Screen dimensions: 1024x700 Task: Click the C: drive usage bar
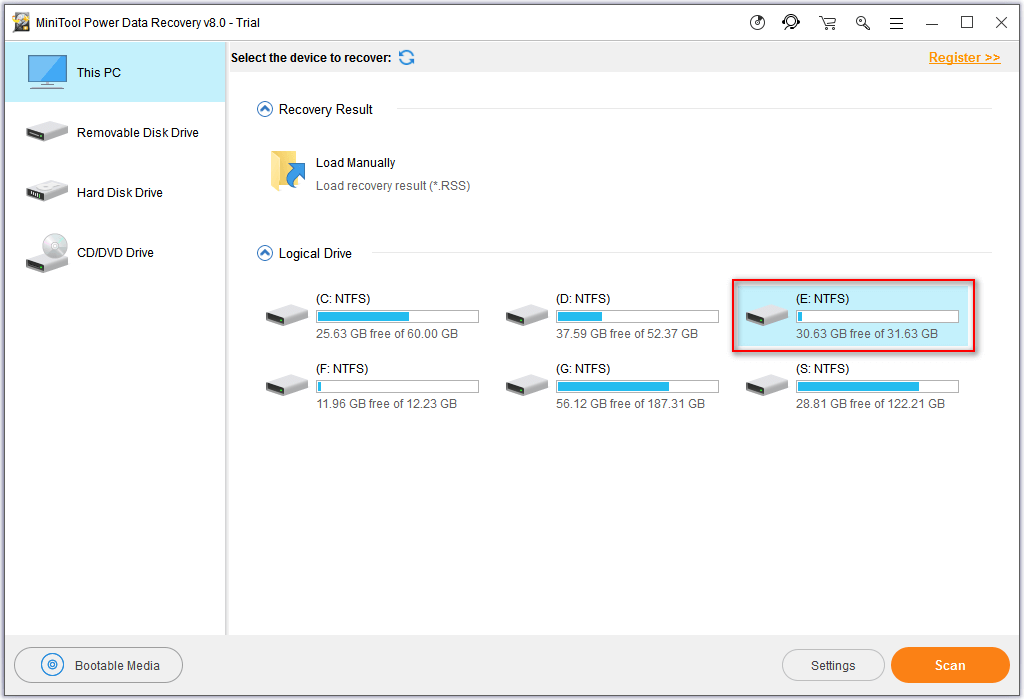point(397,316)
